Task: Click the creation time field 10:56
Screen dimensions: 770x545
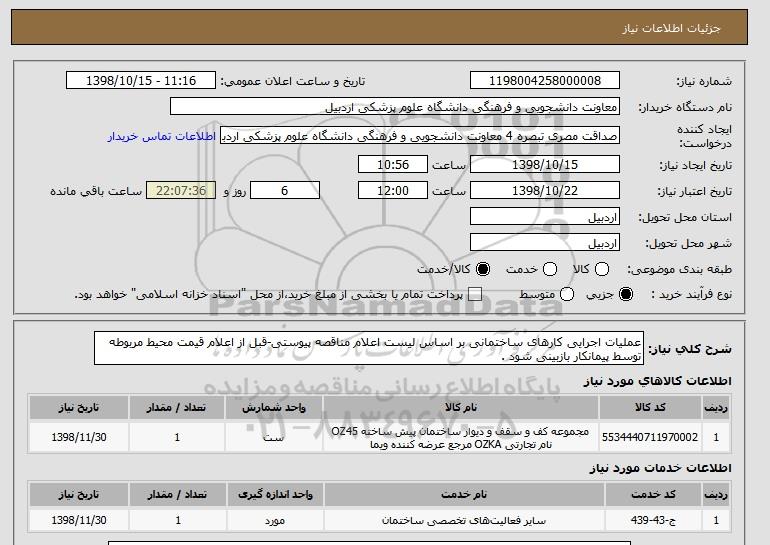Action: click(393, 164)
